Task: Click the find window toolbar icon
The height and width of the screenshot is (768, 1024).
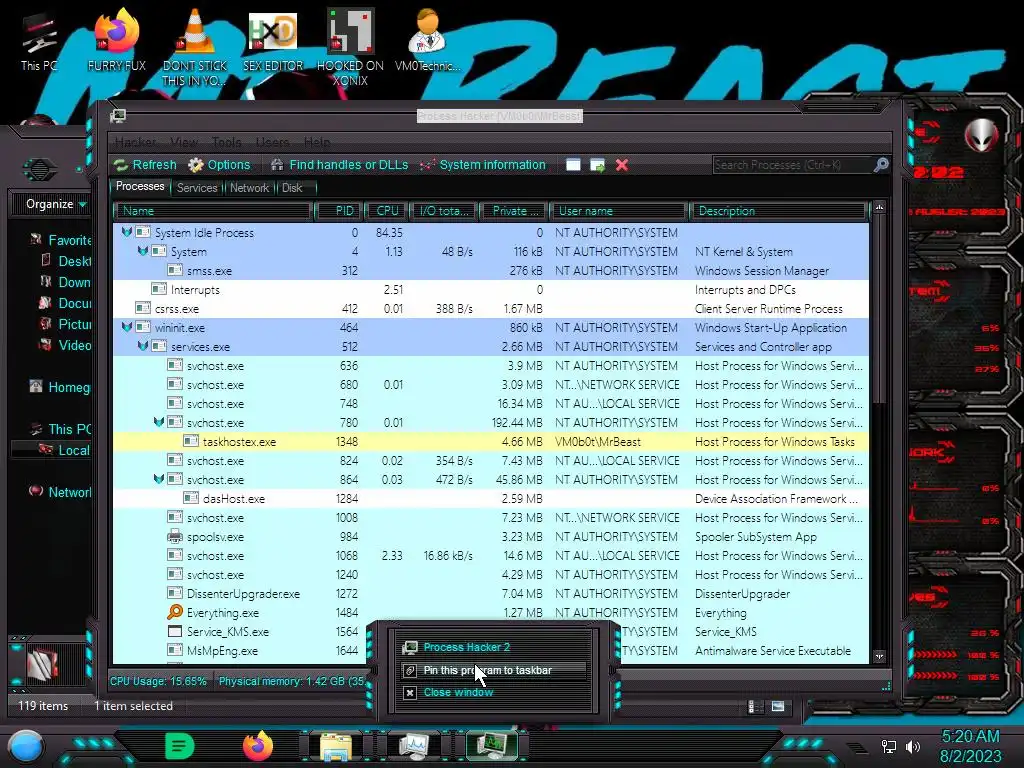Action: point(573,165)
